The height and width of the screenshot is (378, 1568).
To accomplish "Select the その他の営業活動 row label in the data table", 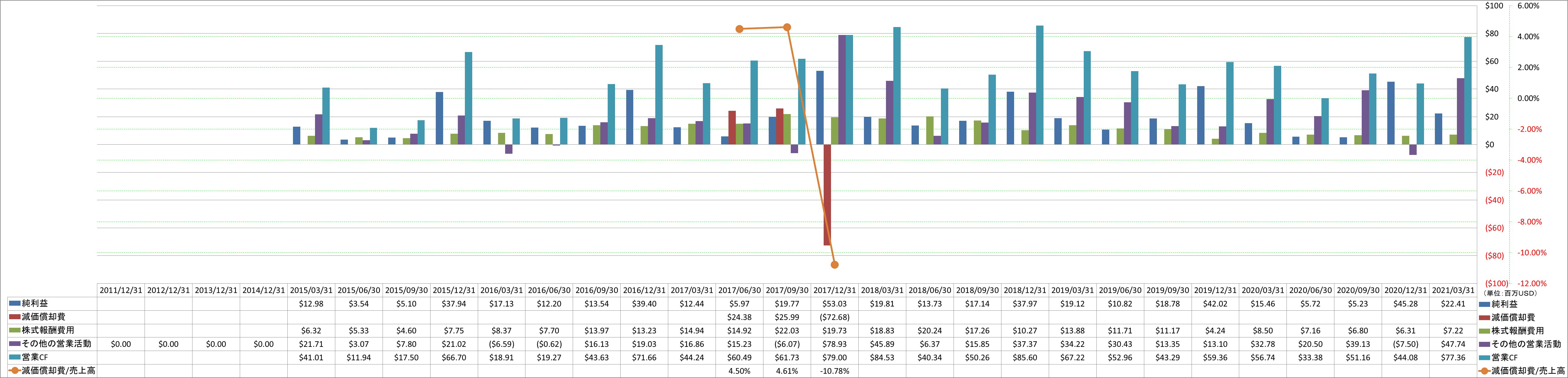I will point(57,343).
